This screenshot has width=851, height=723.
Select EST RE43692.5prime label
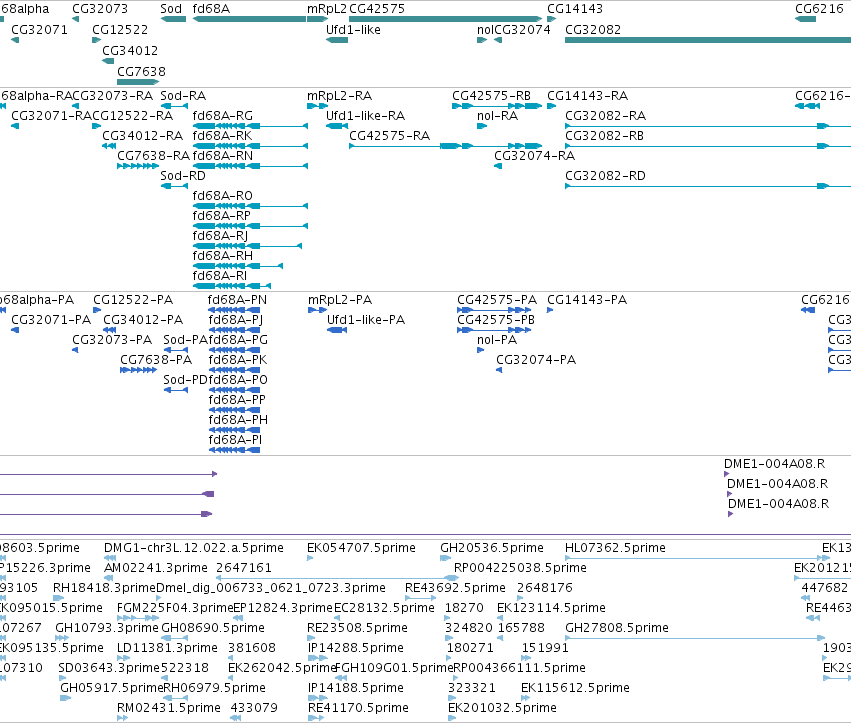pyautogui.click(x=455, y=588)
